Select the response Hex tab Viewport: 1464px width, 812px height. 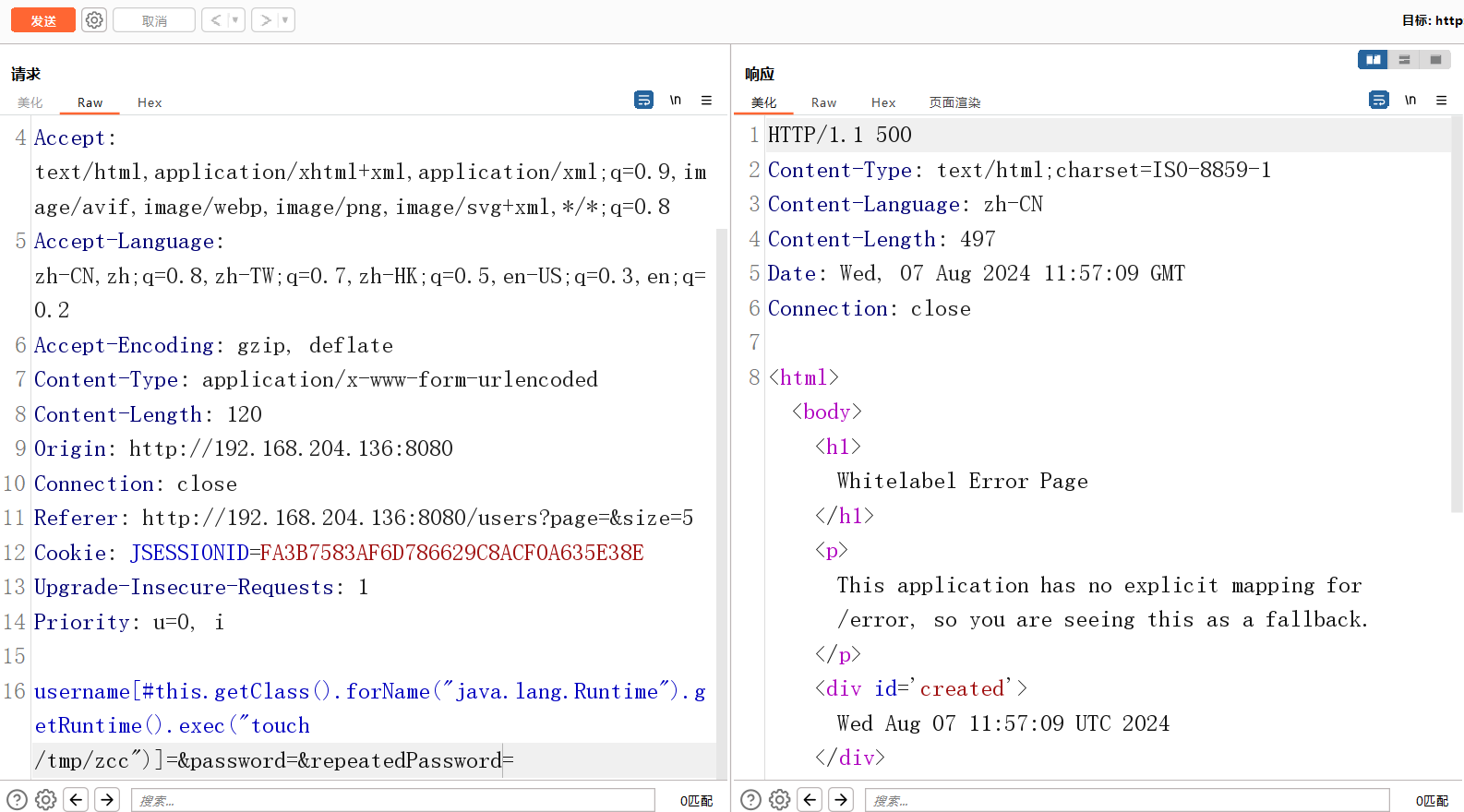883,102
